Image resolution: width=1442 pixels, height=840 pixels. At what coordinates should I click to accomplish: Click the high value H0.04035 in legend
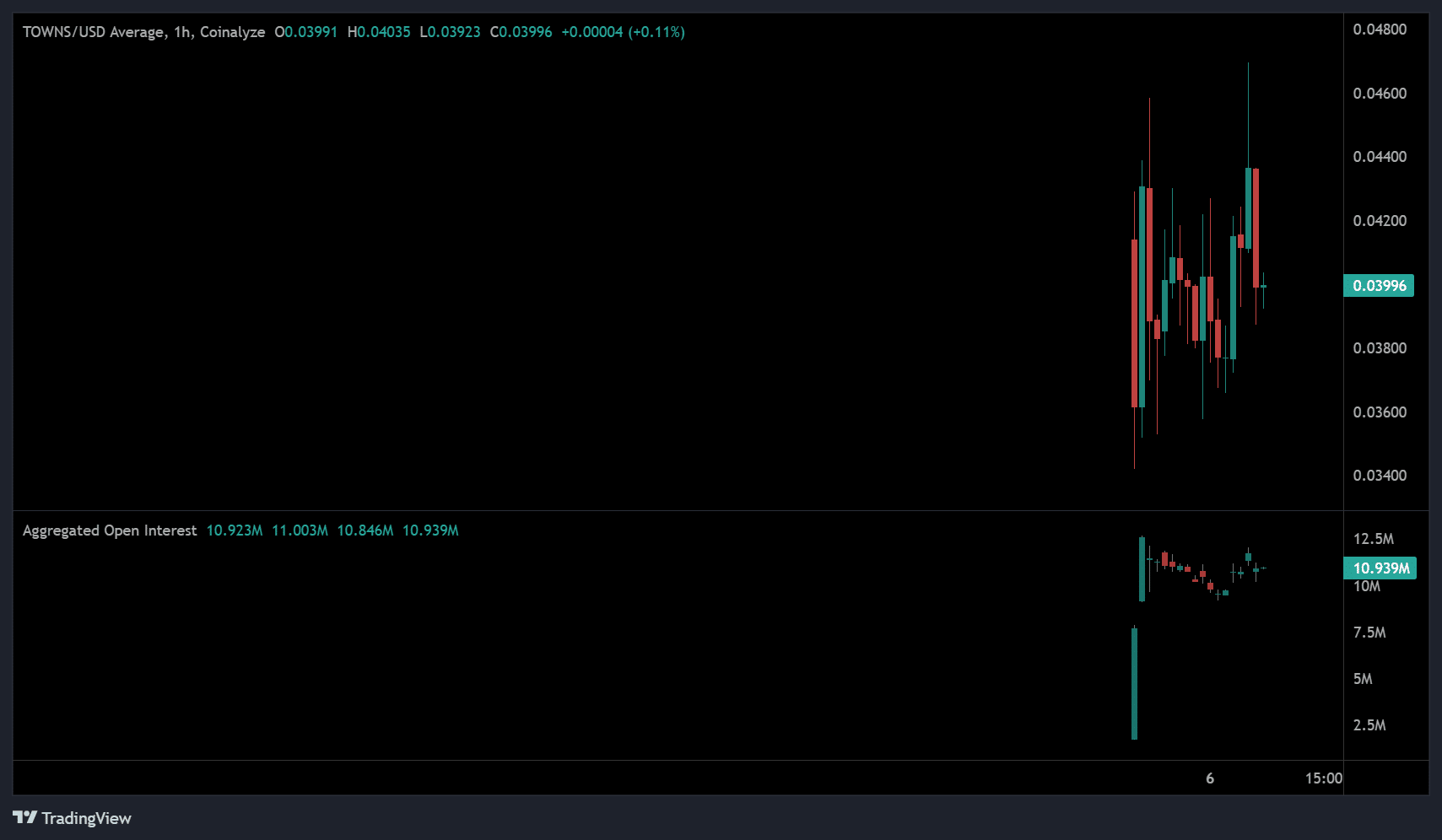coord(379,32)
